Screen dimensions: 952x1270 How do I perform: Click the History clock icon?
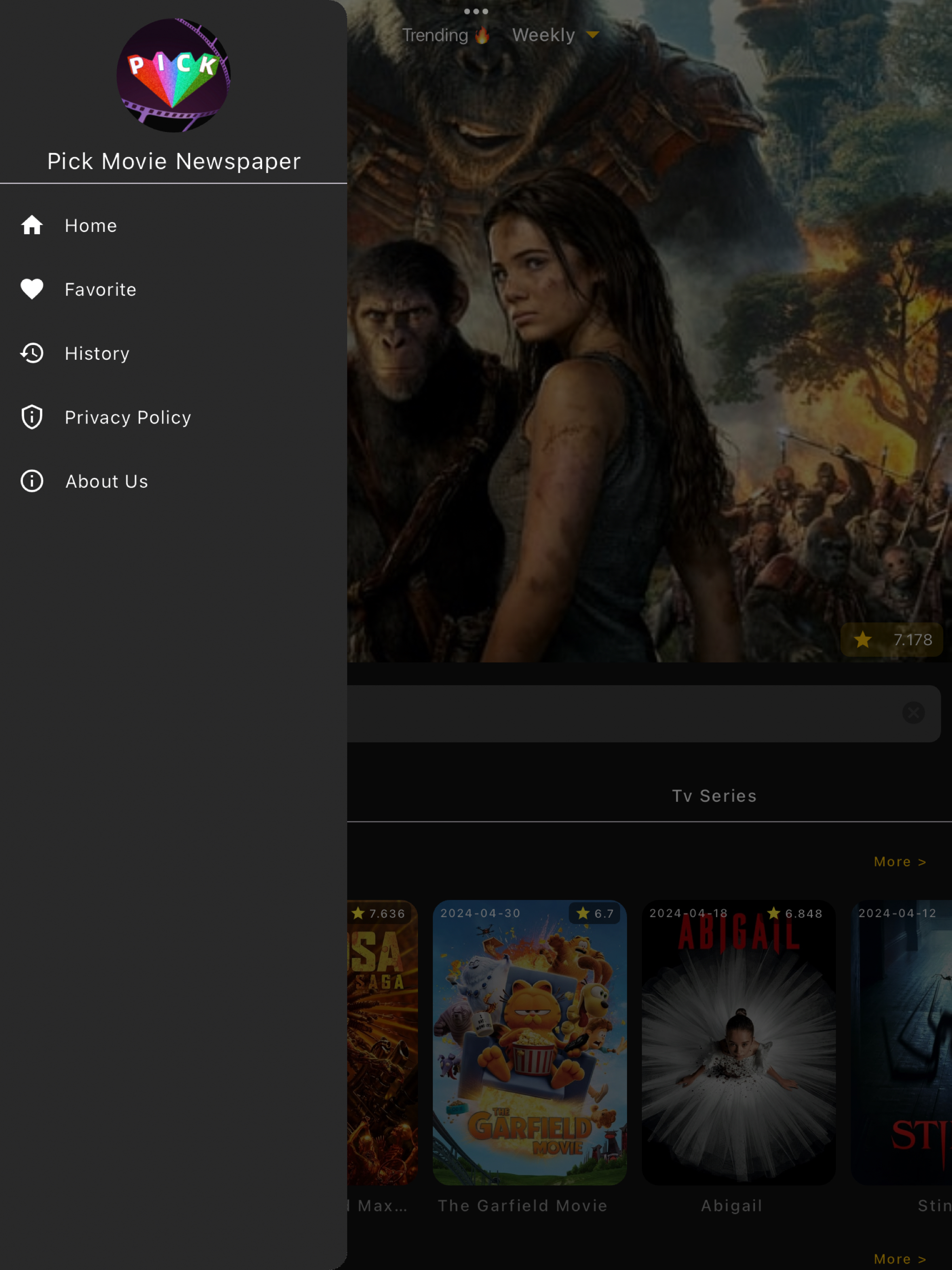32,353
